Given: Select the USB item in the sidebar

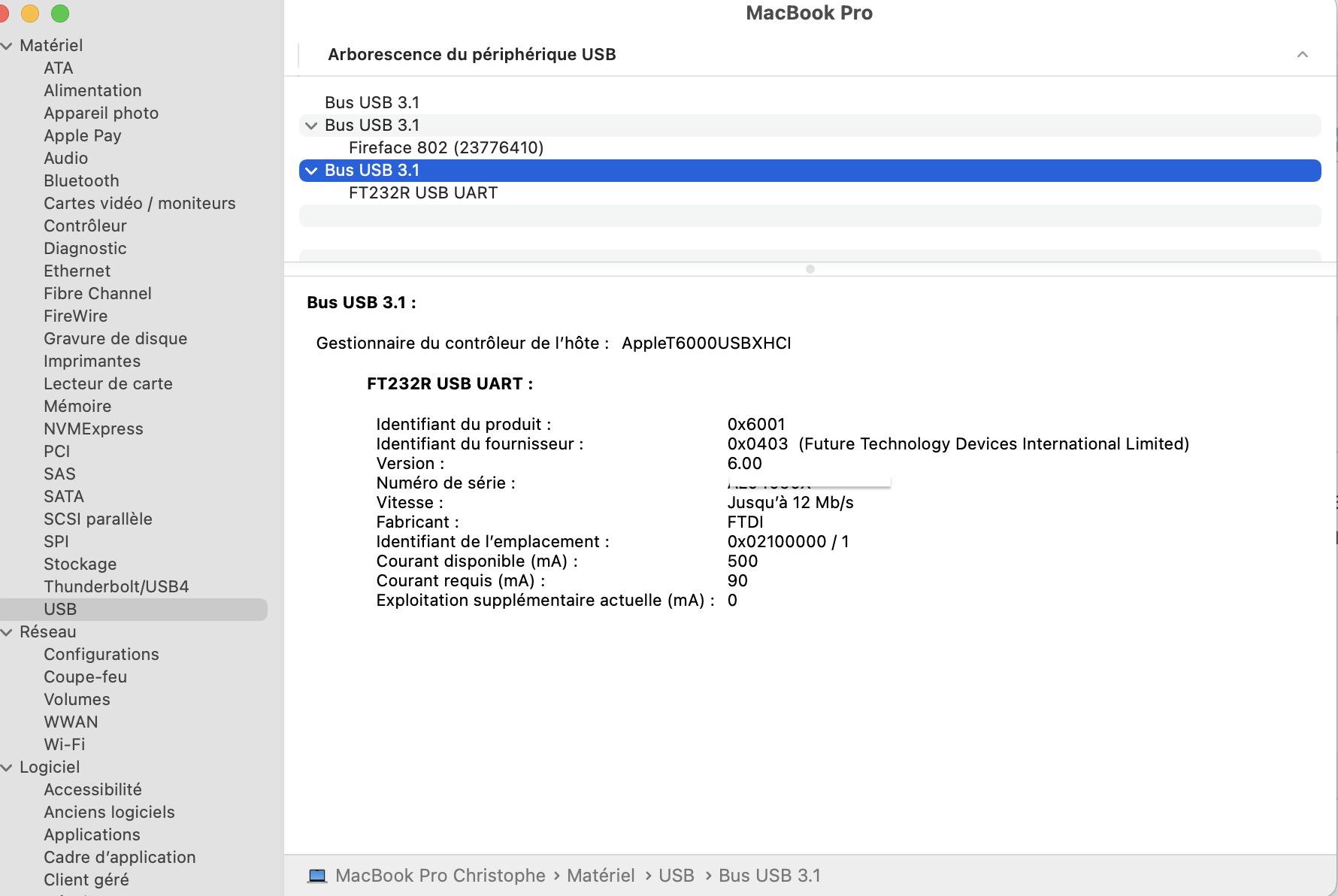Looking at the screenshot, I should (x=134, y=610).
